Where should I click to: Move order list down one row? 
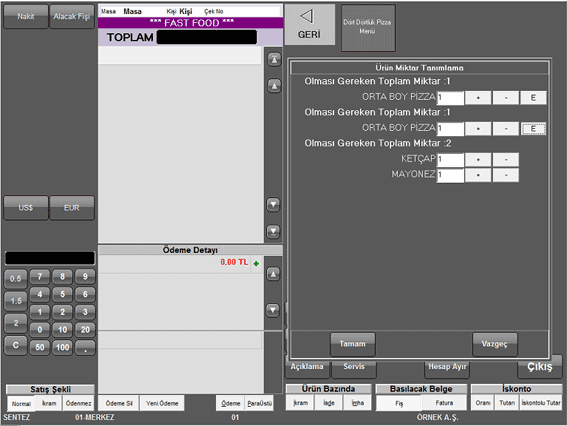pos(273,205)
